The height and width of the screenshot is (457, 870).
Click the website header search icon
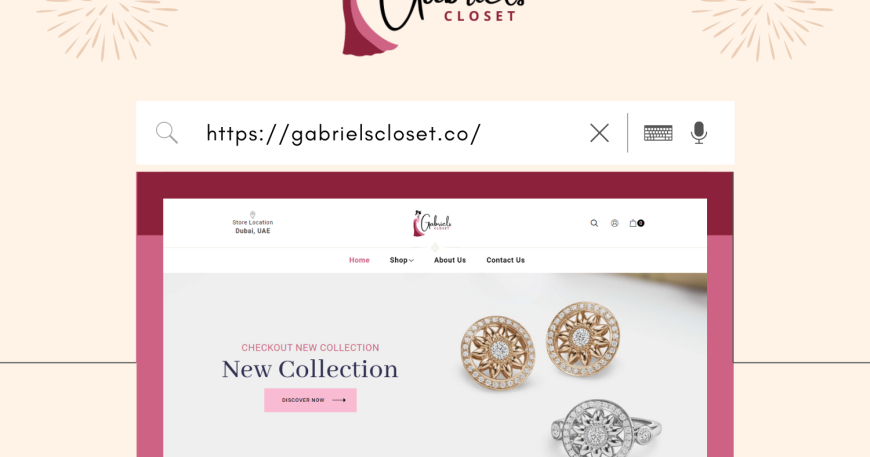pos(594,223)
